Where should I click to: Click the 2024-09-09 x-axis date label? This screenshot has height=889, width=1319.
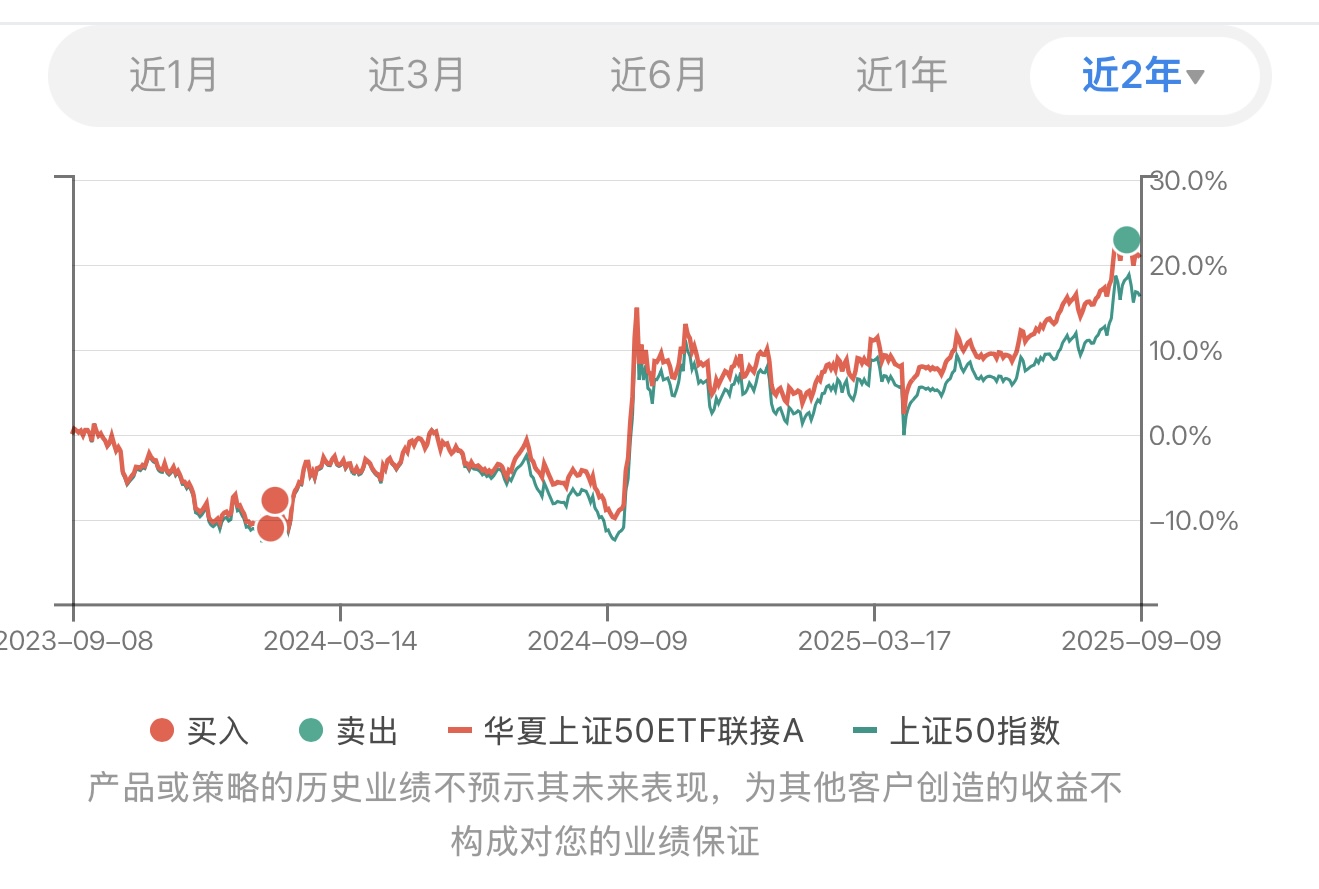[x=607, y=640]
